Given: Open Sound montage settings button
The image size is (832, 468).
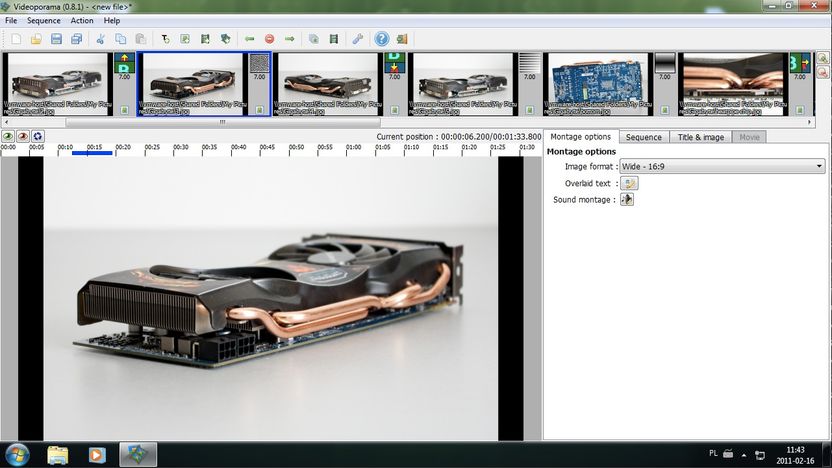Looking at the screenshot, I should (x=627, y=200).
